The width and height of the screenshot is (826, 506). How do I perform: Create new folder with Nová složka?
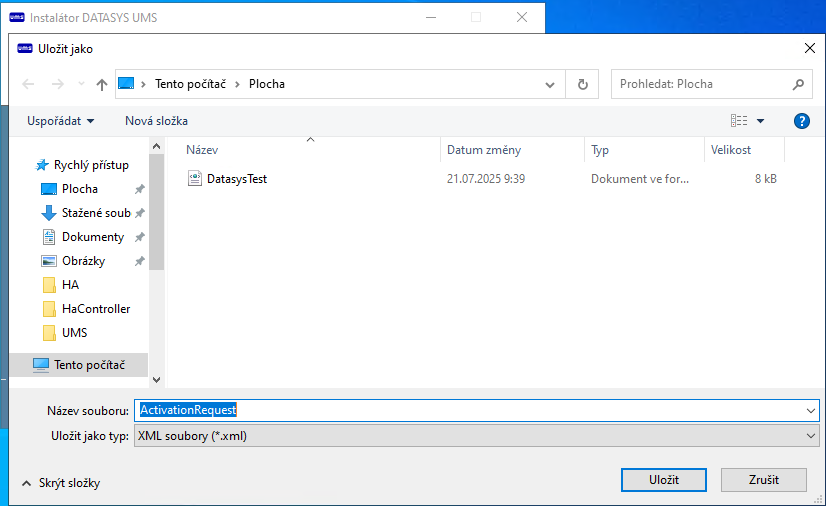(x=156, y=121)
